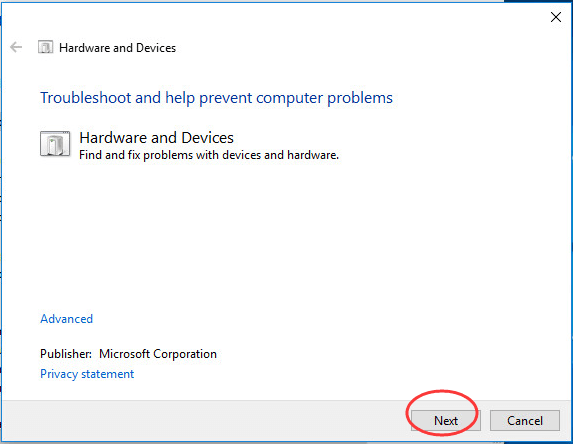Click the "Microsoft Corporation" publisher name
Viewport: 573px width, 444px height.
[158, 354]
